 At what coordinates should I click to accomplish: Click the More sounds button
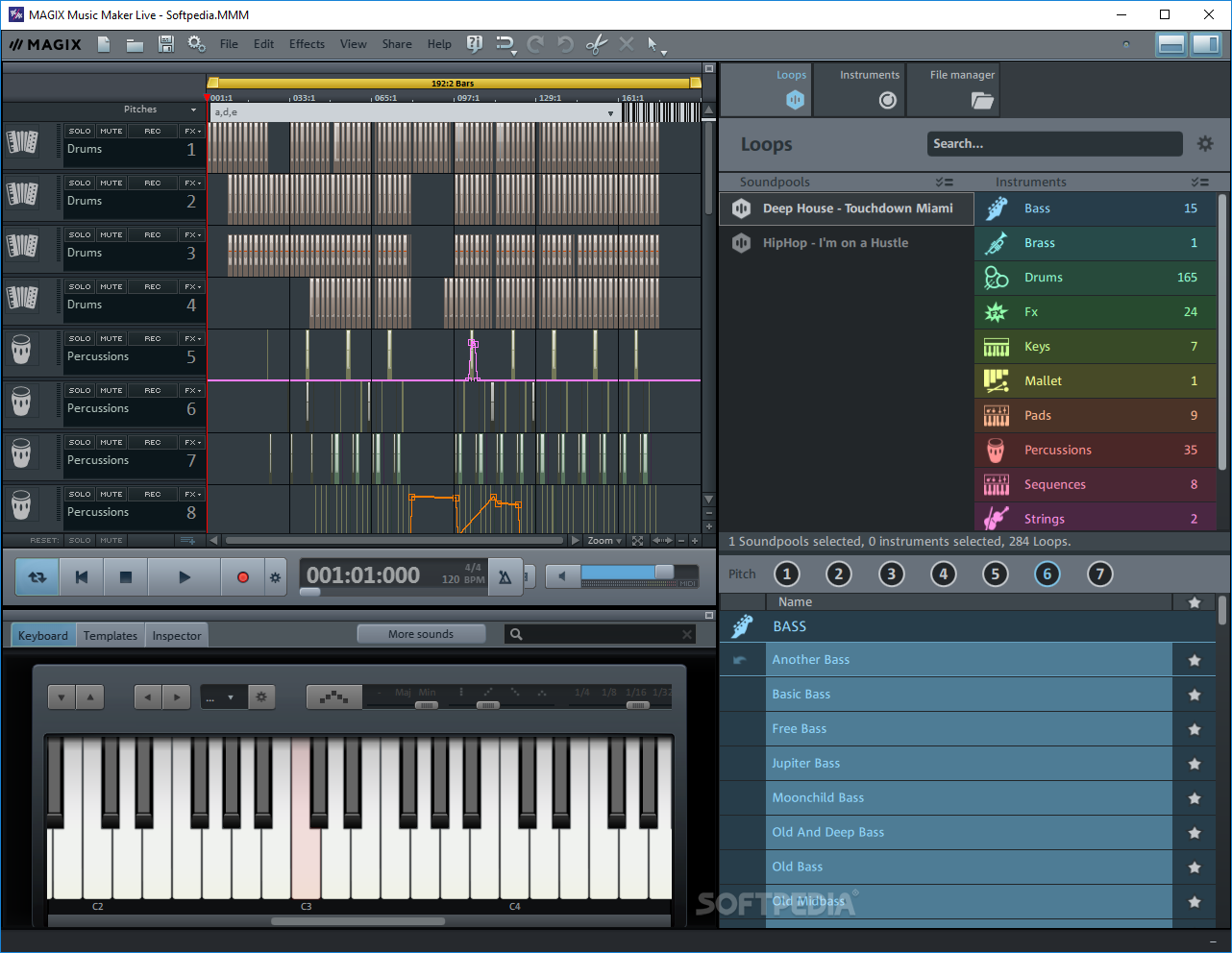click(421, 634)
